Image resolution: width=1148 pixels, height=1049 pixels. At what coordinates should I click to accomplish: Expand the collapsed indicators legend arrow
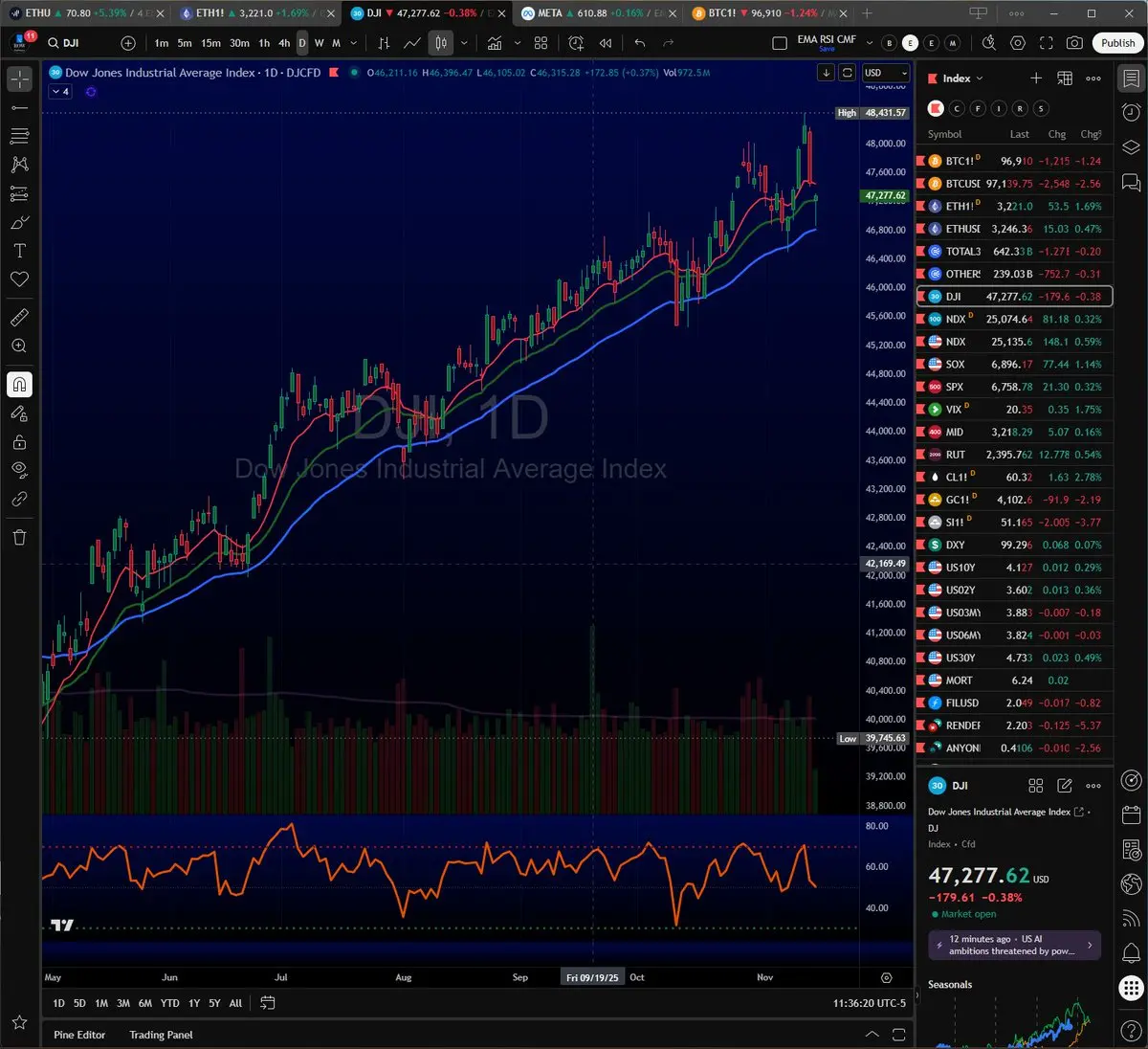tap(60, 92)
